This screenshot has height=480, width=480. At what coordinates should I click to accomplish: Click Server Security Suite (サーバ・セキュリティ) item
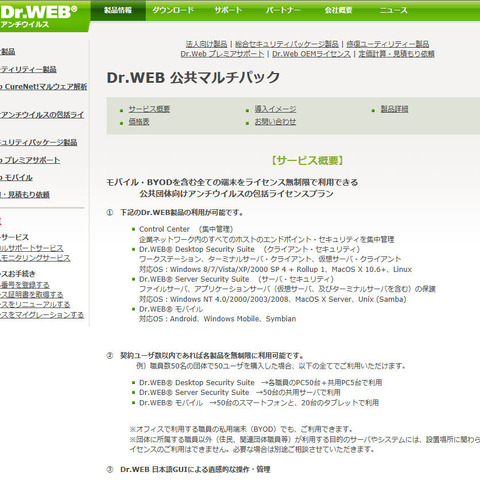pyautogui.click(x=236, y=279)
